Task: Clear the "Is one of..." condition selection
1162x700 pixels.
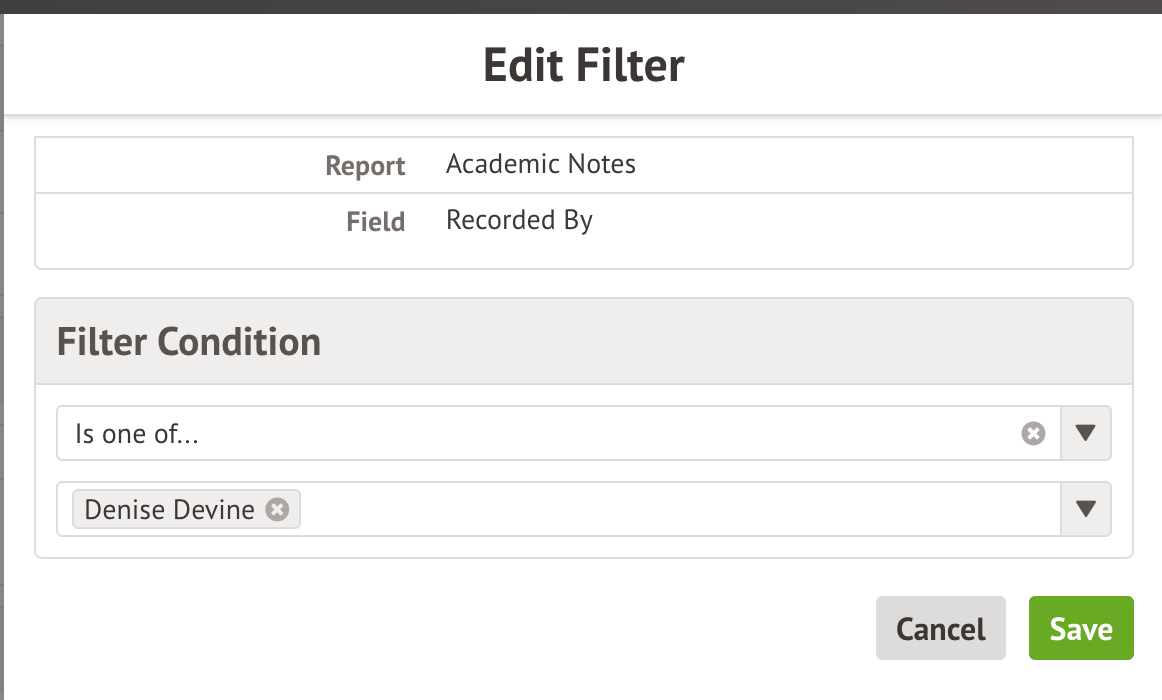Action: pyautogui.click(x=1033, y=433)
